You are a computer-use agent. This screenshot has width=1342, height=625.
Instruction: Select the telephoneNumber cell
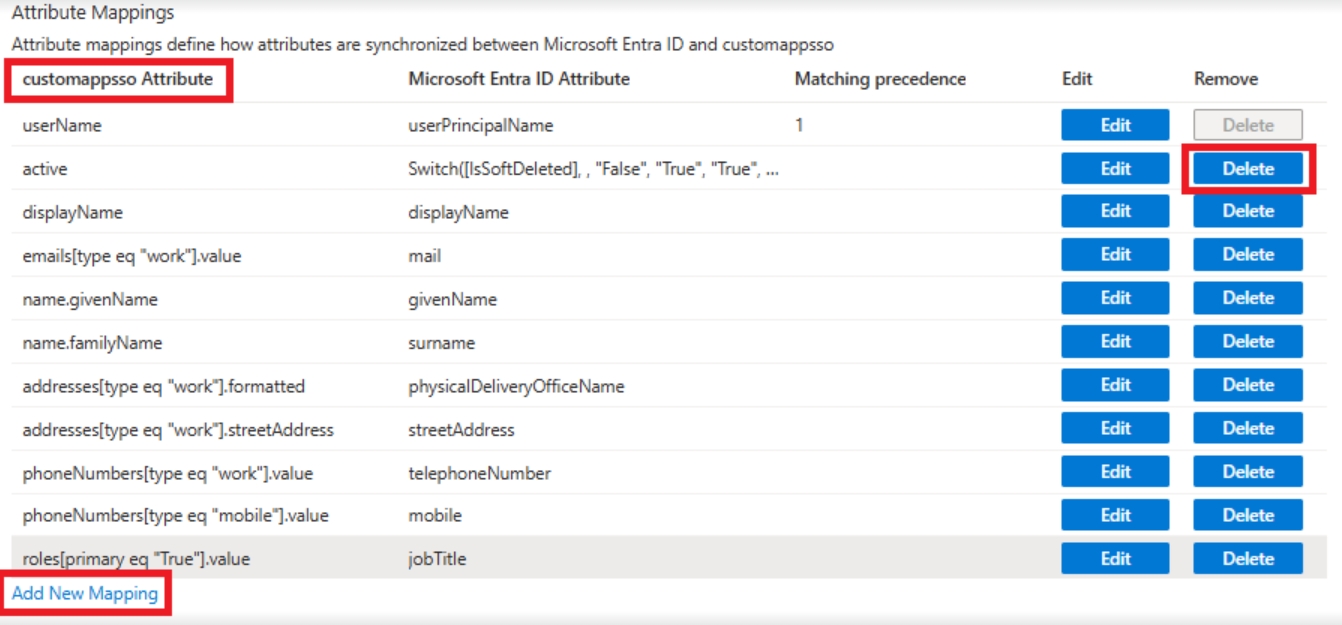click(x=480, y=473)
